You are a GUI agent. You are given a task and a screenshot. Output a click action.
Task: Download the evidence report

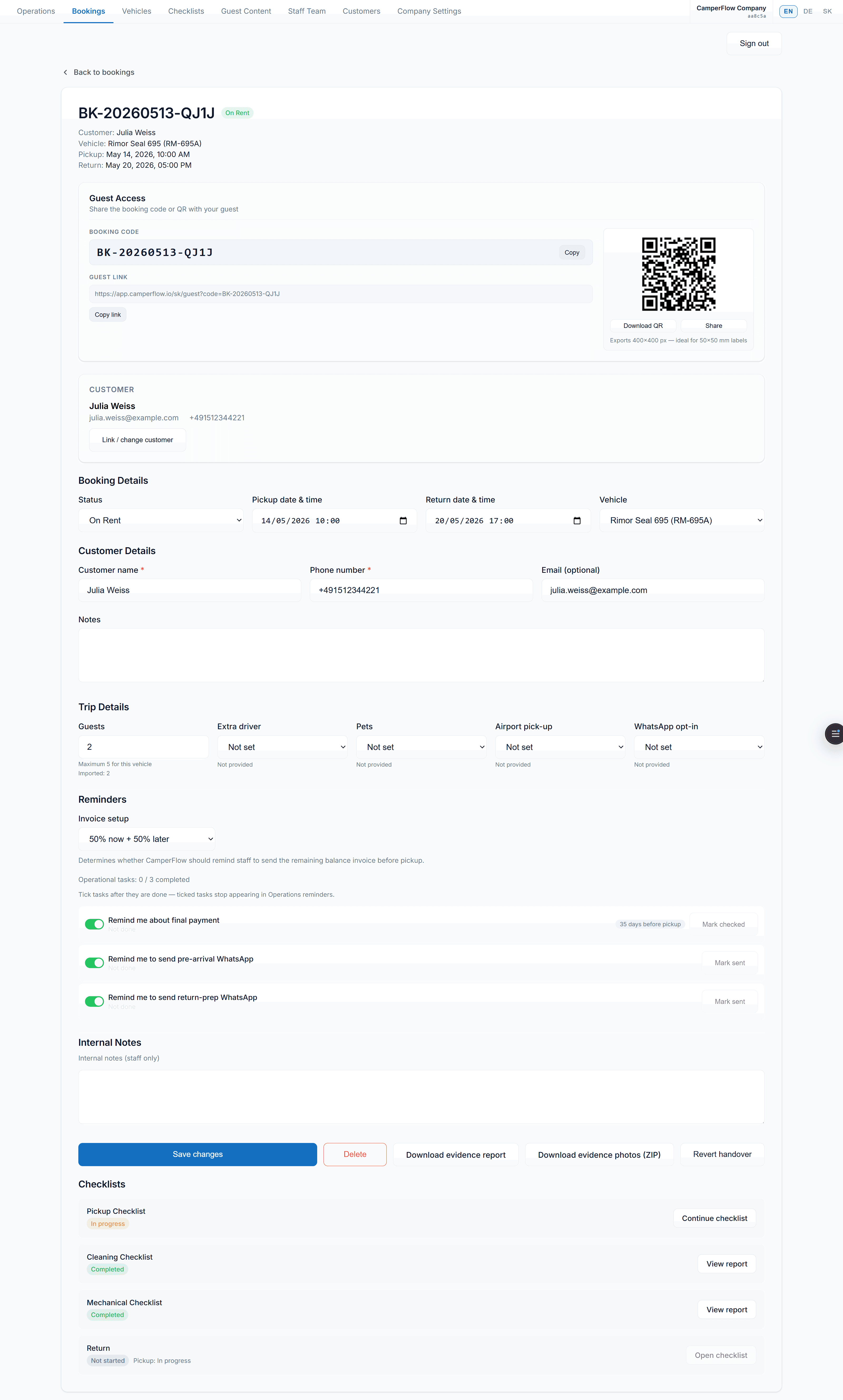pyautogui.click(x=455, y=1154)
